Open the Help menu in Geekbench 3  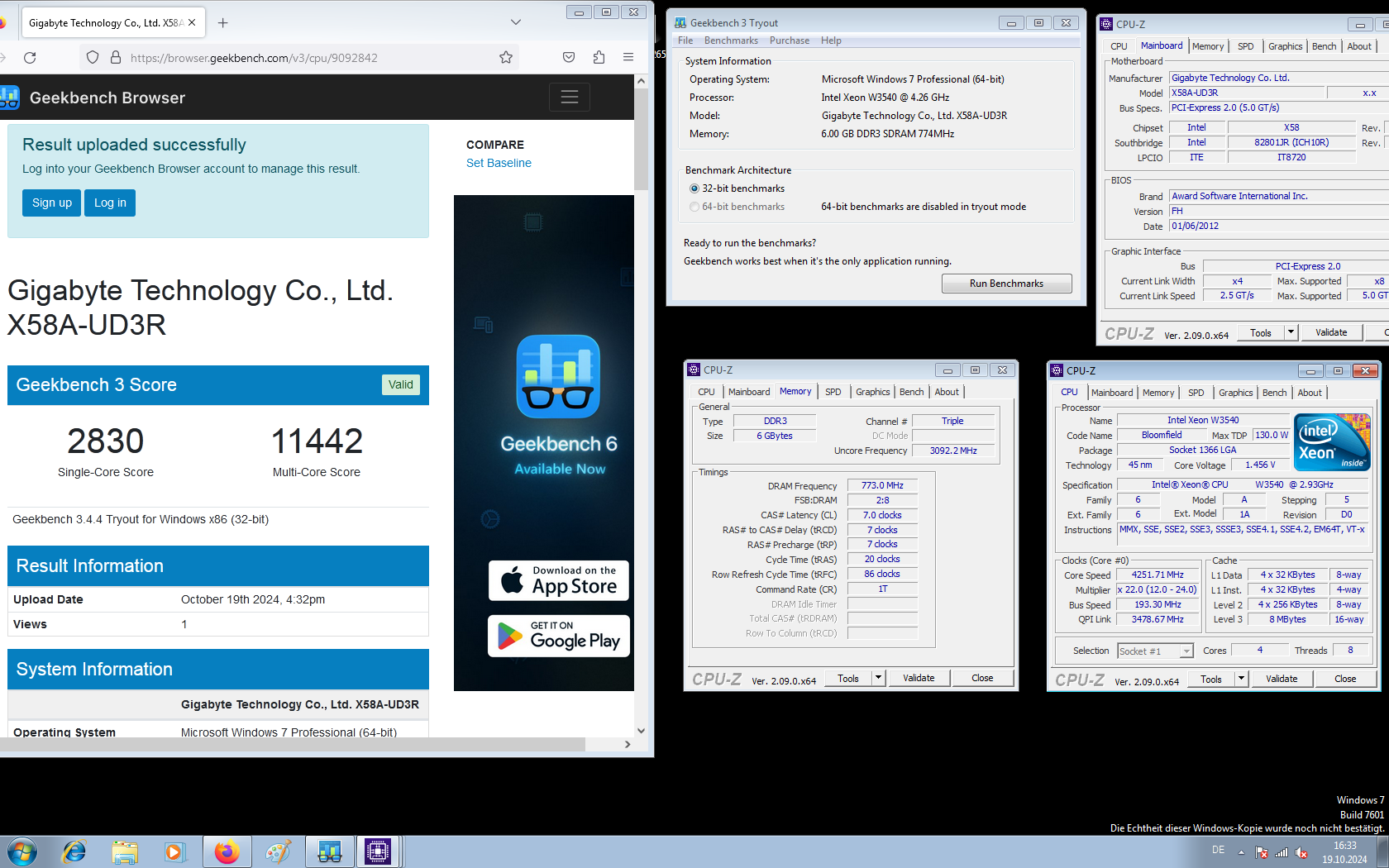click(831, 41)
